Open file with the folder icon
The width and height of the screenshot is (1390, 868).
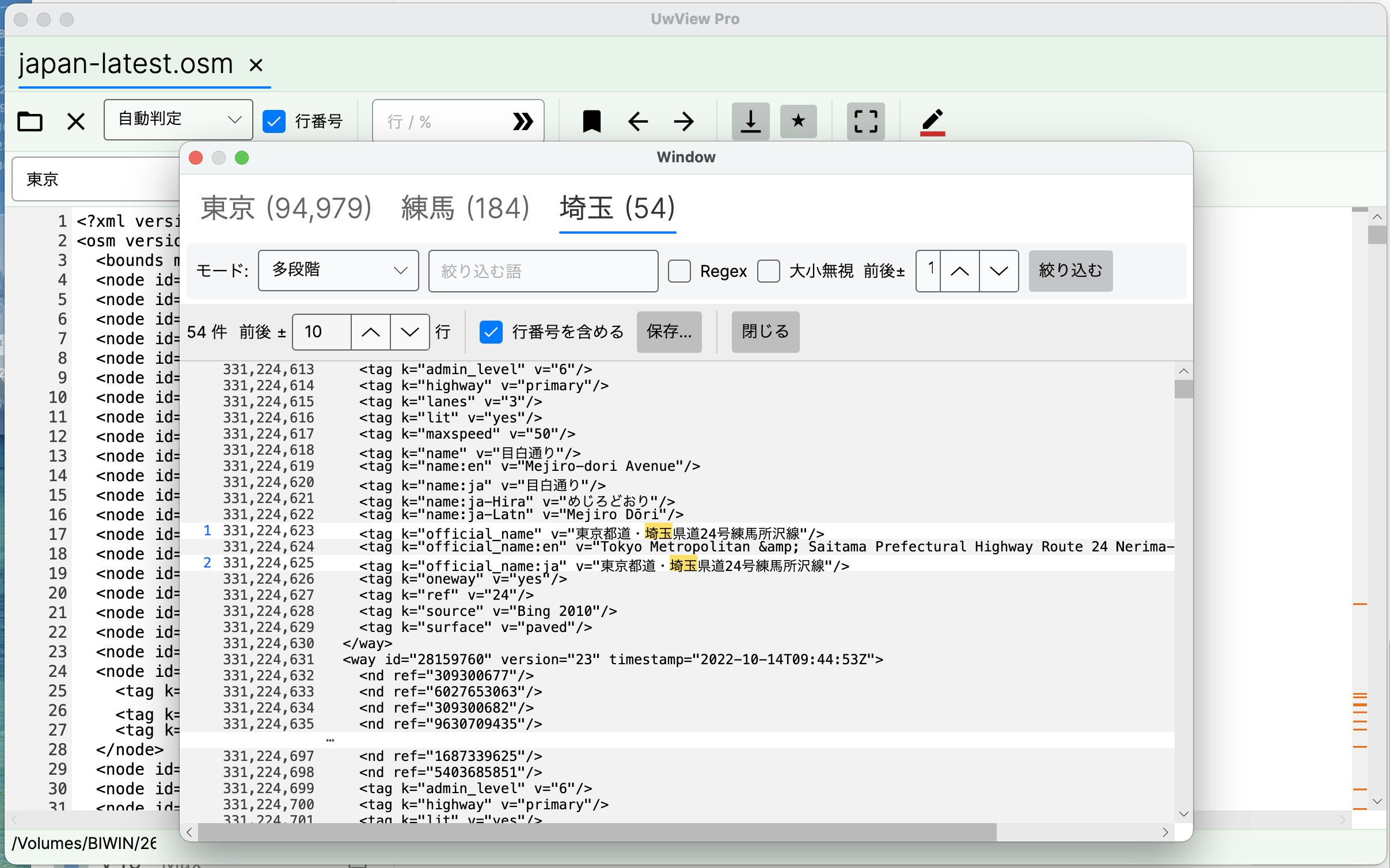[30, 121]
